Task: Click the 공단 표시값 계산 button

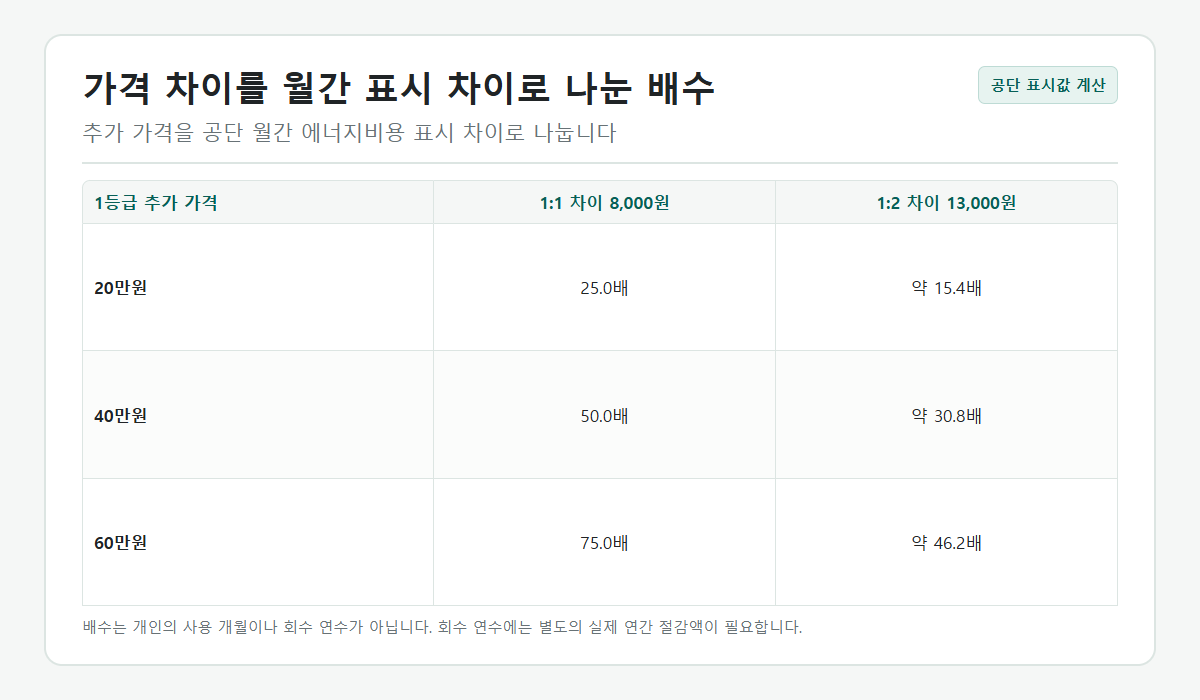Action: (1047, 85)
